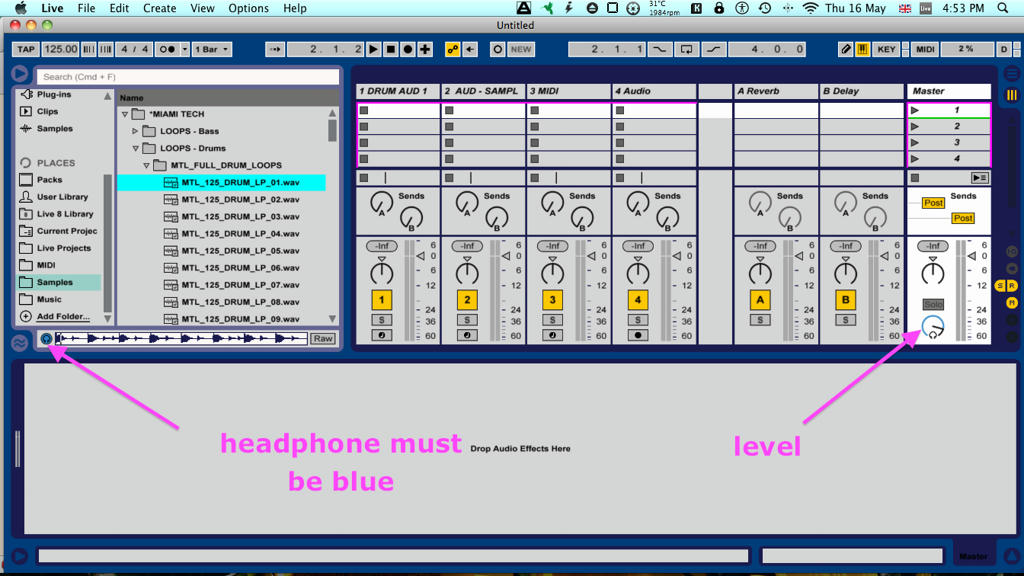The width and height of the screenshot is (1024, 576).
Task: Click the NEW scene button
Action: tap(520, 49)
